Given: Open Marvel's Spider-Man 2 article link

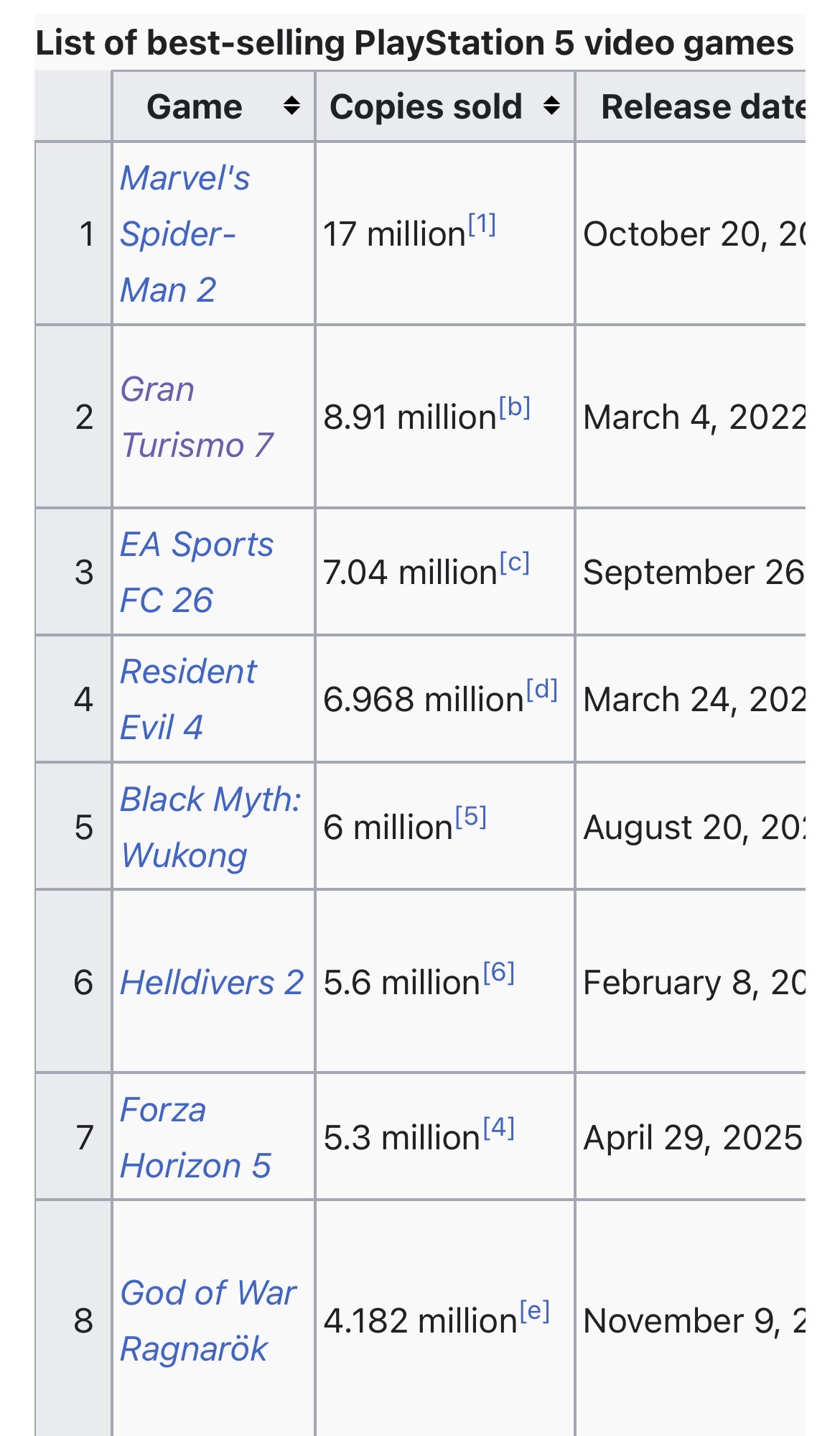Looking at the screenshot, I should (x=185, y=233).
